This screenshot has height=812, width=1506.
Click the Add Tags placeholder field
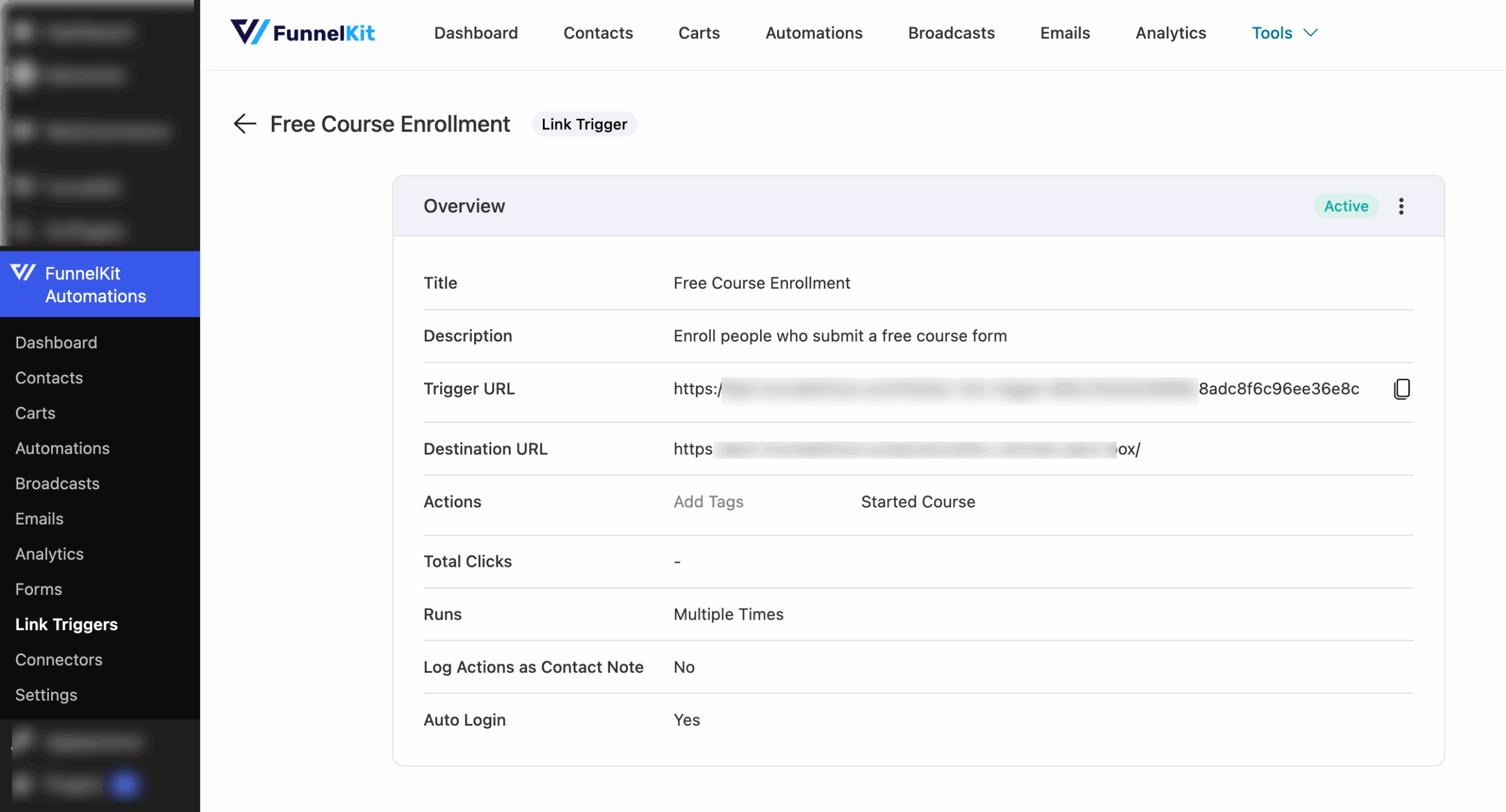(x=708, y=502)
